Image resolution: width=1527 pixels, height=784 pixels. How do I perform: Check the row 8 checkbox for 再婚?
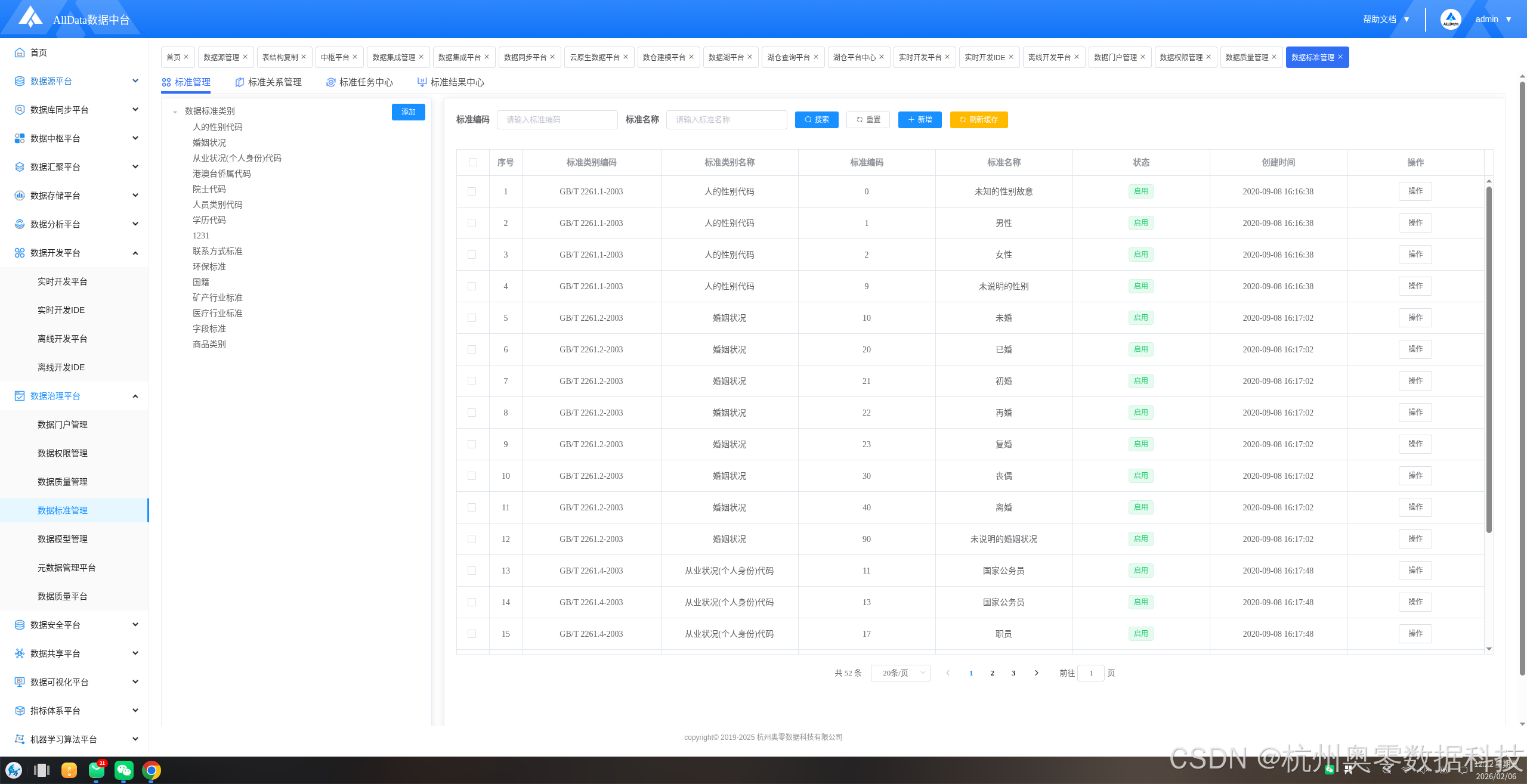pos(472,413)
